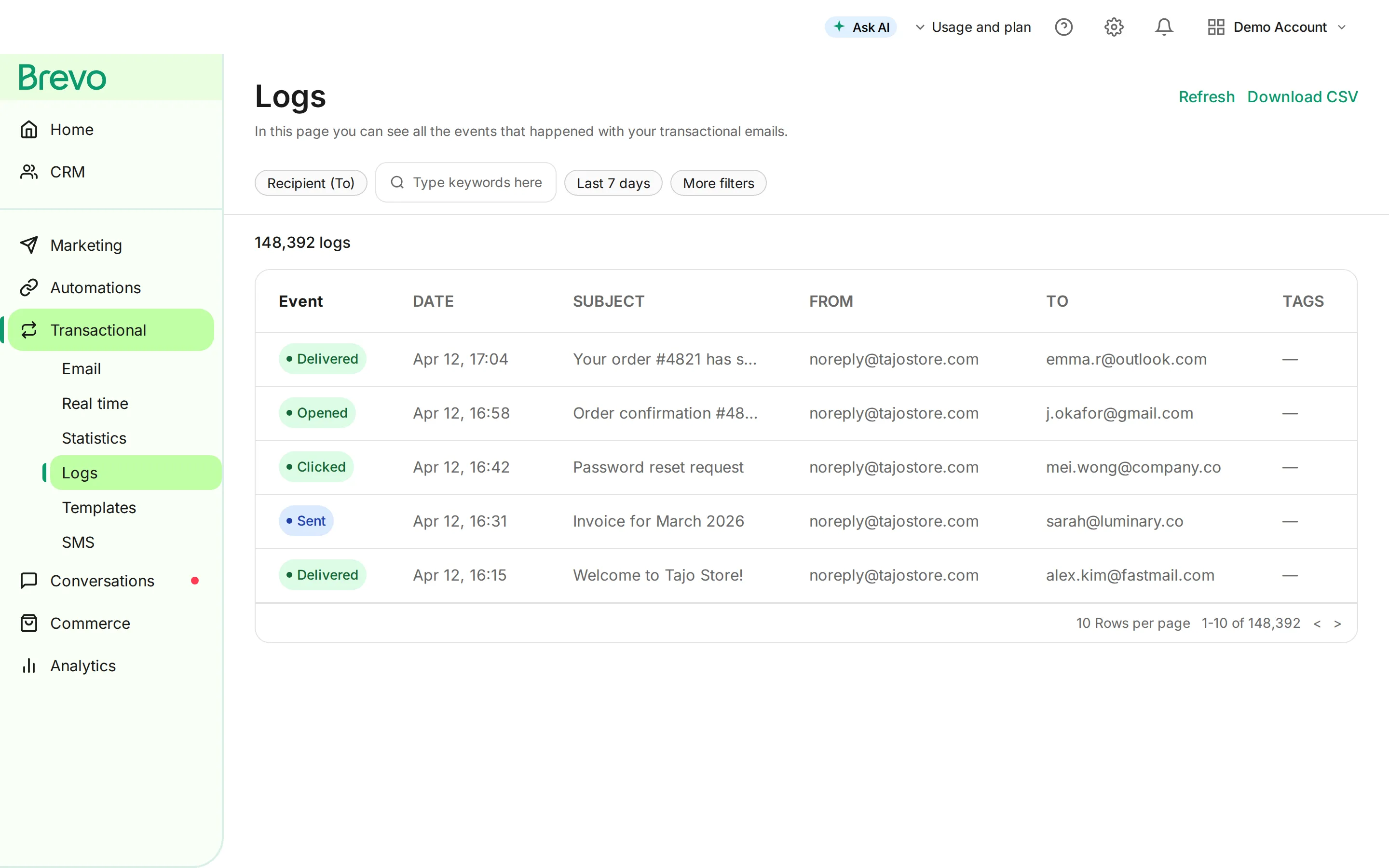
Task: Click the Analytics bar chart icon
Action: tap(29, 665)
